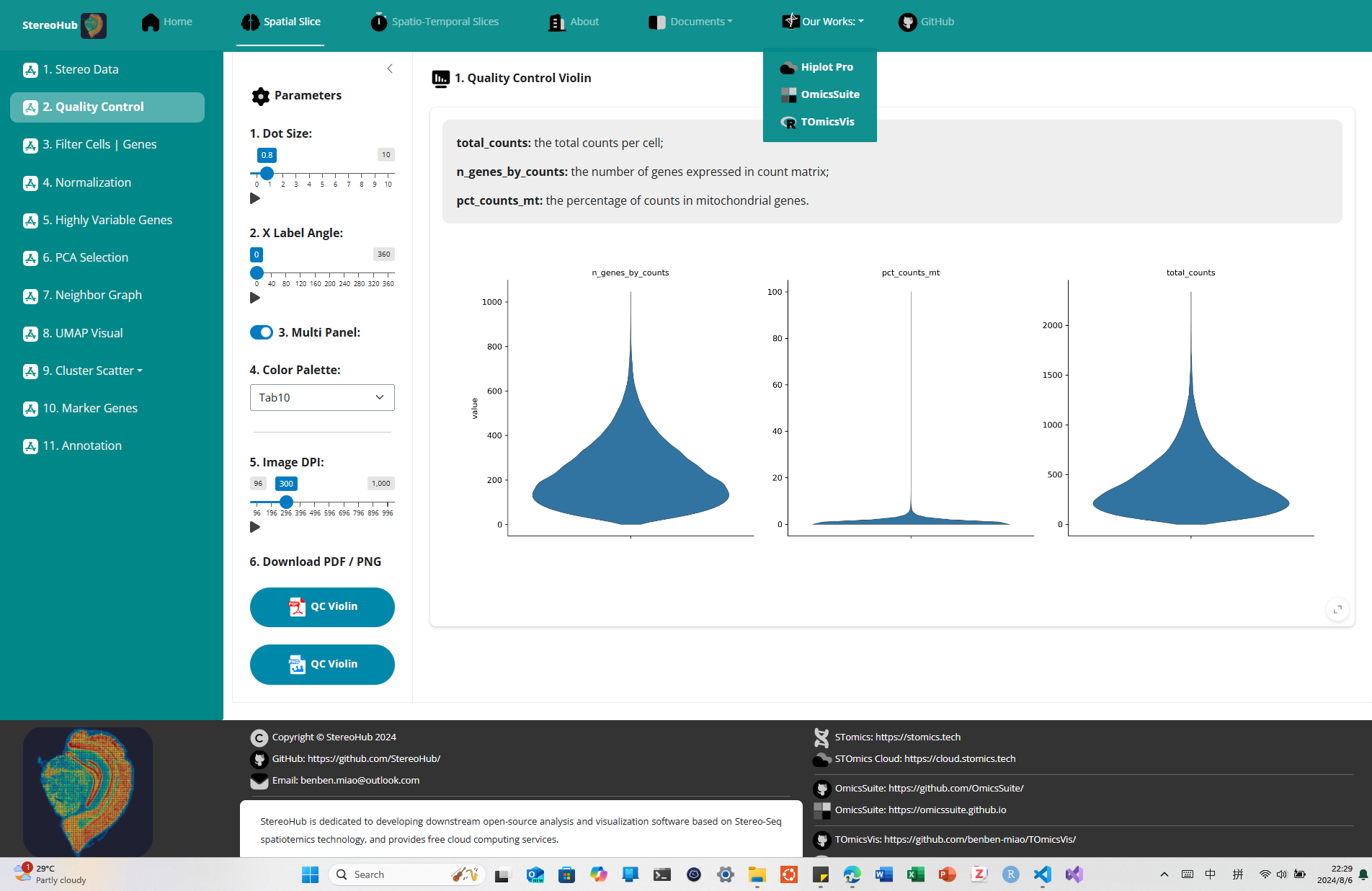Go to the Home tab
This screenshot has width=1372, height=891.
(167, 22)
